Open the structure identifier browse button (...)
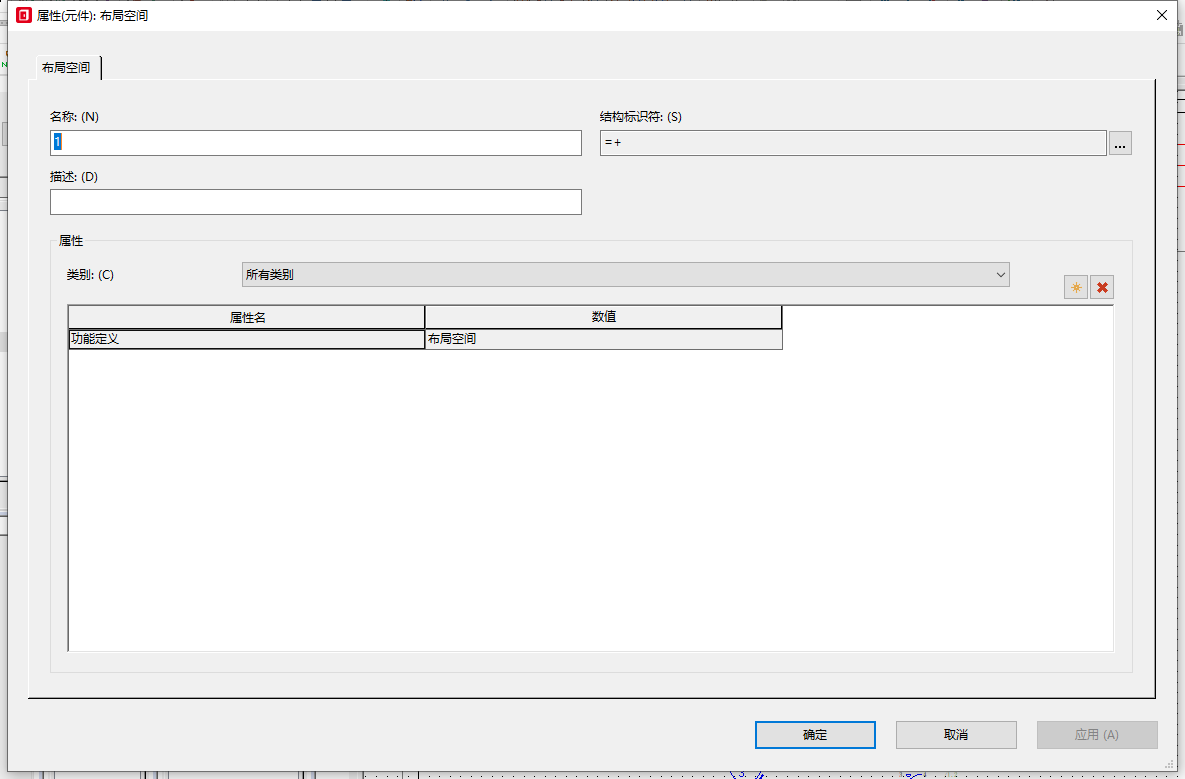The width and height of the screenshot is (1185, 779). tap(1120, 143)
